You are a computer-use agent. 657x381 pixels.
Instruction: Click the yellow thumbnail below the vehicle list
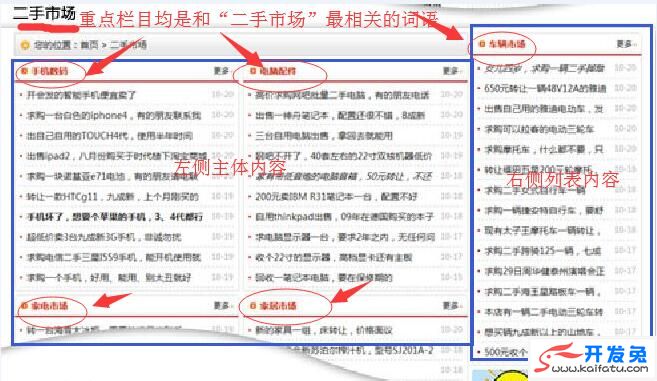click(x=499, y=375)
